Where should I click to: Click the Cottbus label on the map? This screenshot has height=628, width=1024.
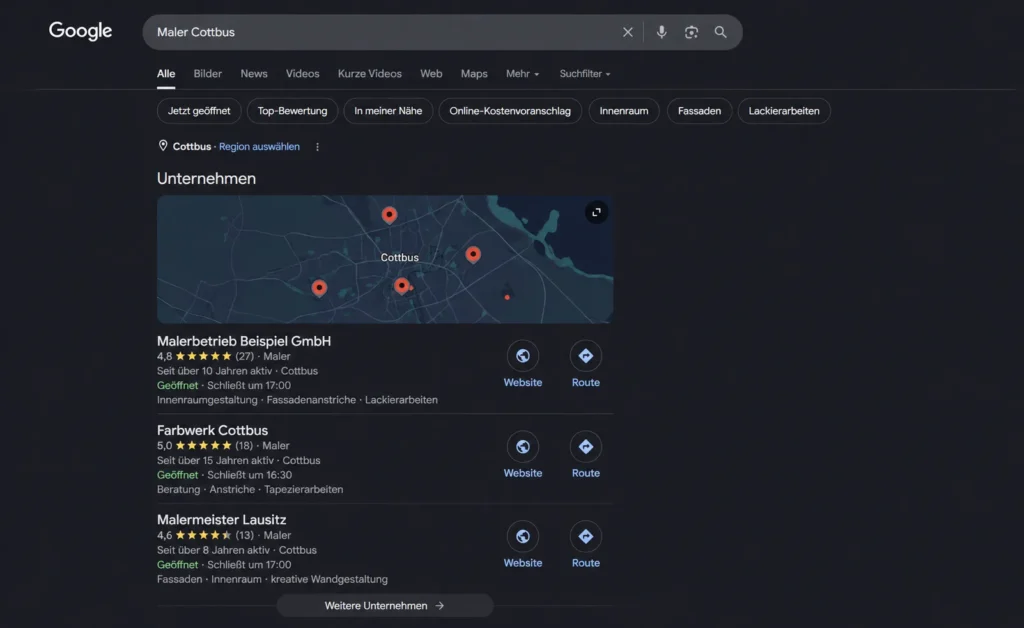(400, 257)
